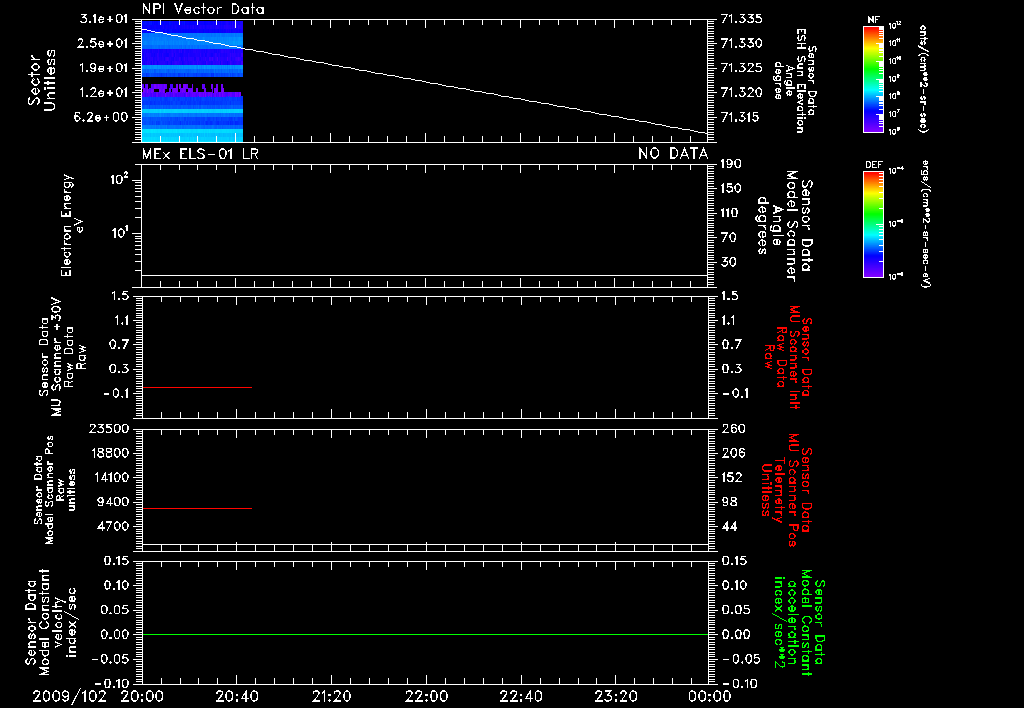Click the blue NPI spectrogram data block

tap(192, 81)
